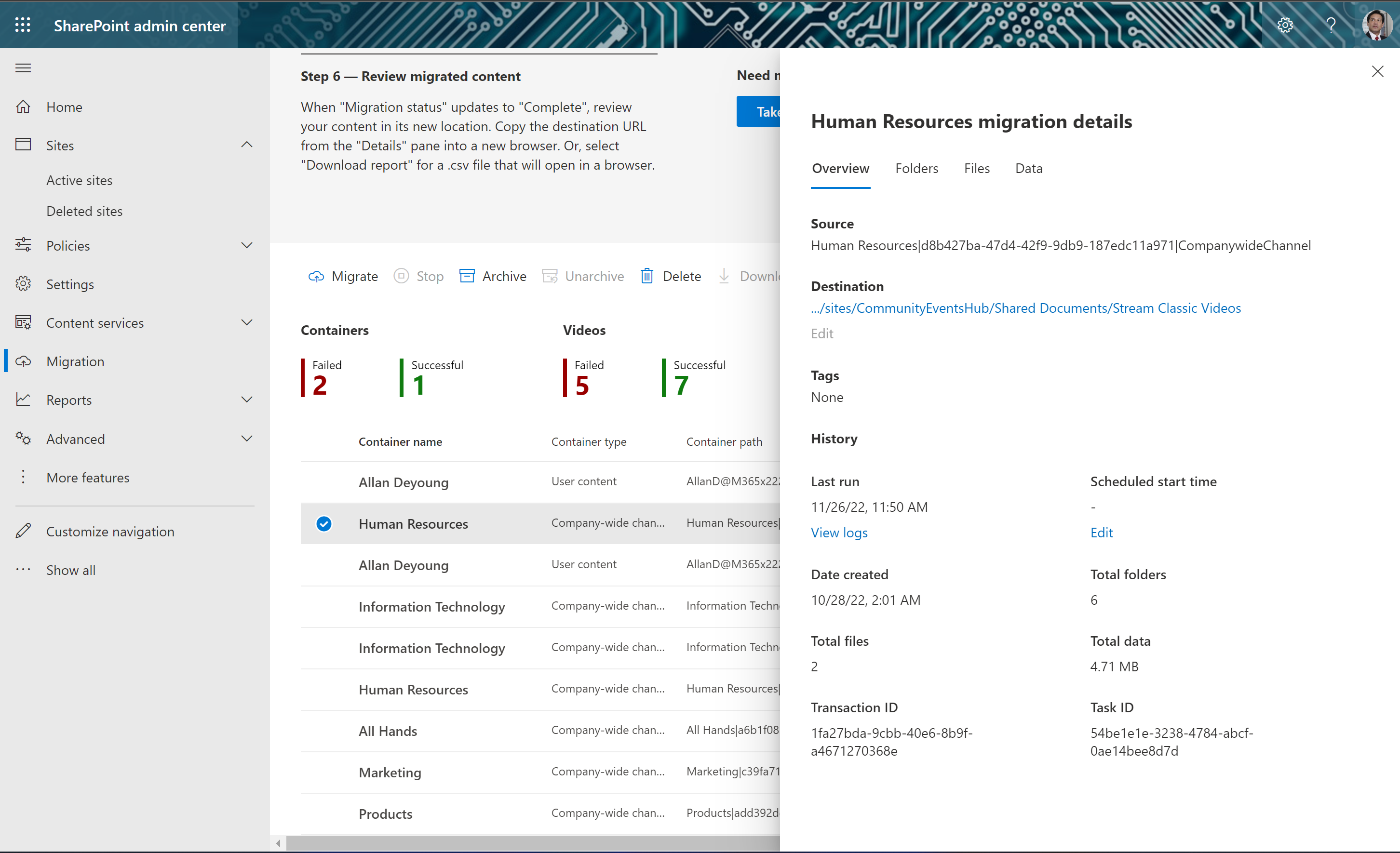The width and height of the screenshot is (1400, 853).
Task: Click the hamburger navigation menu icon
Action: click(x=23, y=68)
